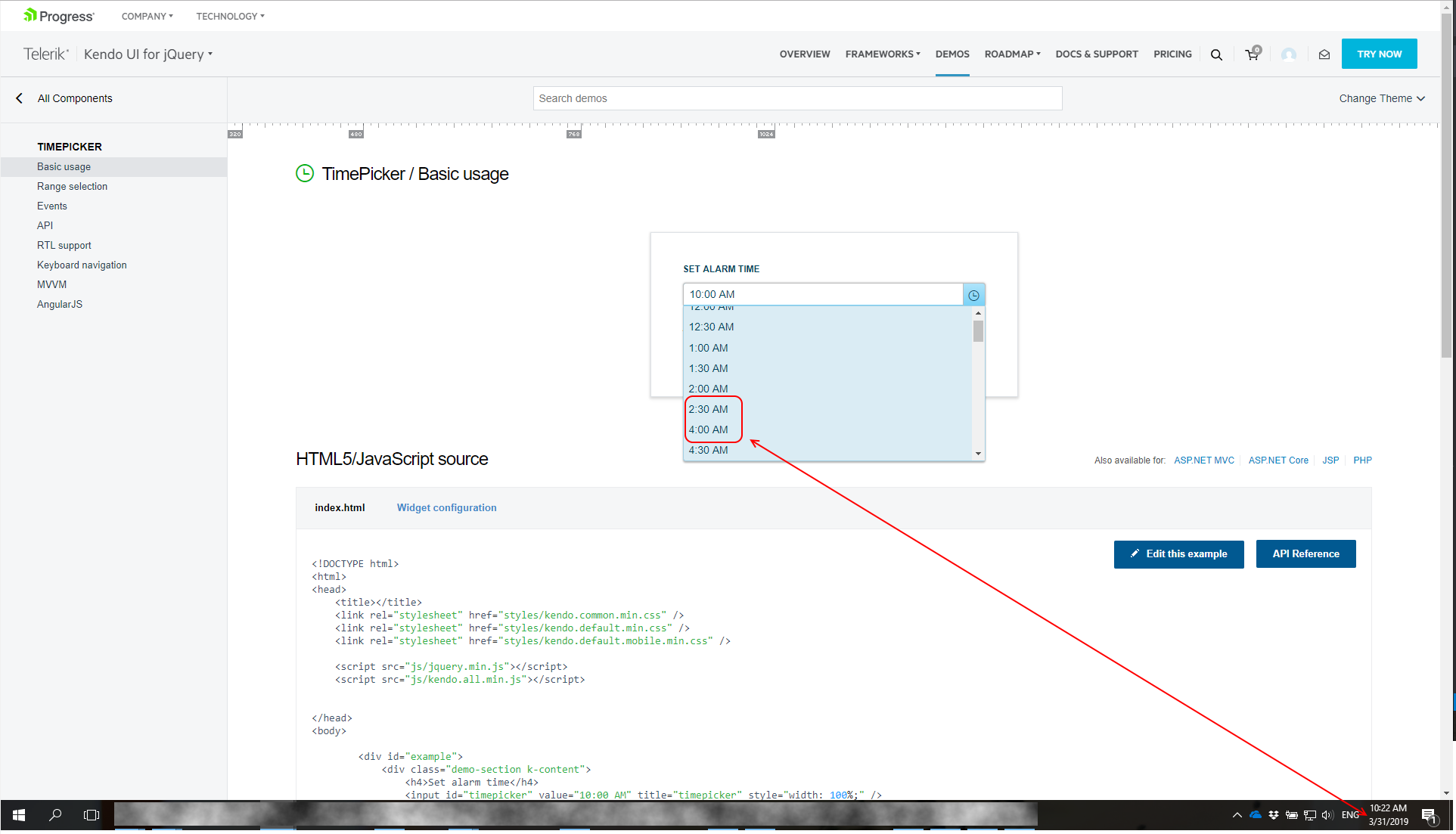1456x834 pixels.
Task: Open the PHP link
Action: click(1362, 460)
